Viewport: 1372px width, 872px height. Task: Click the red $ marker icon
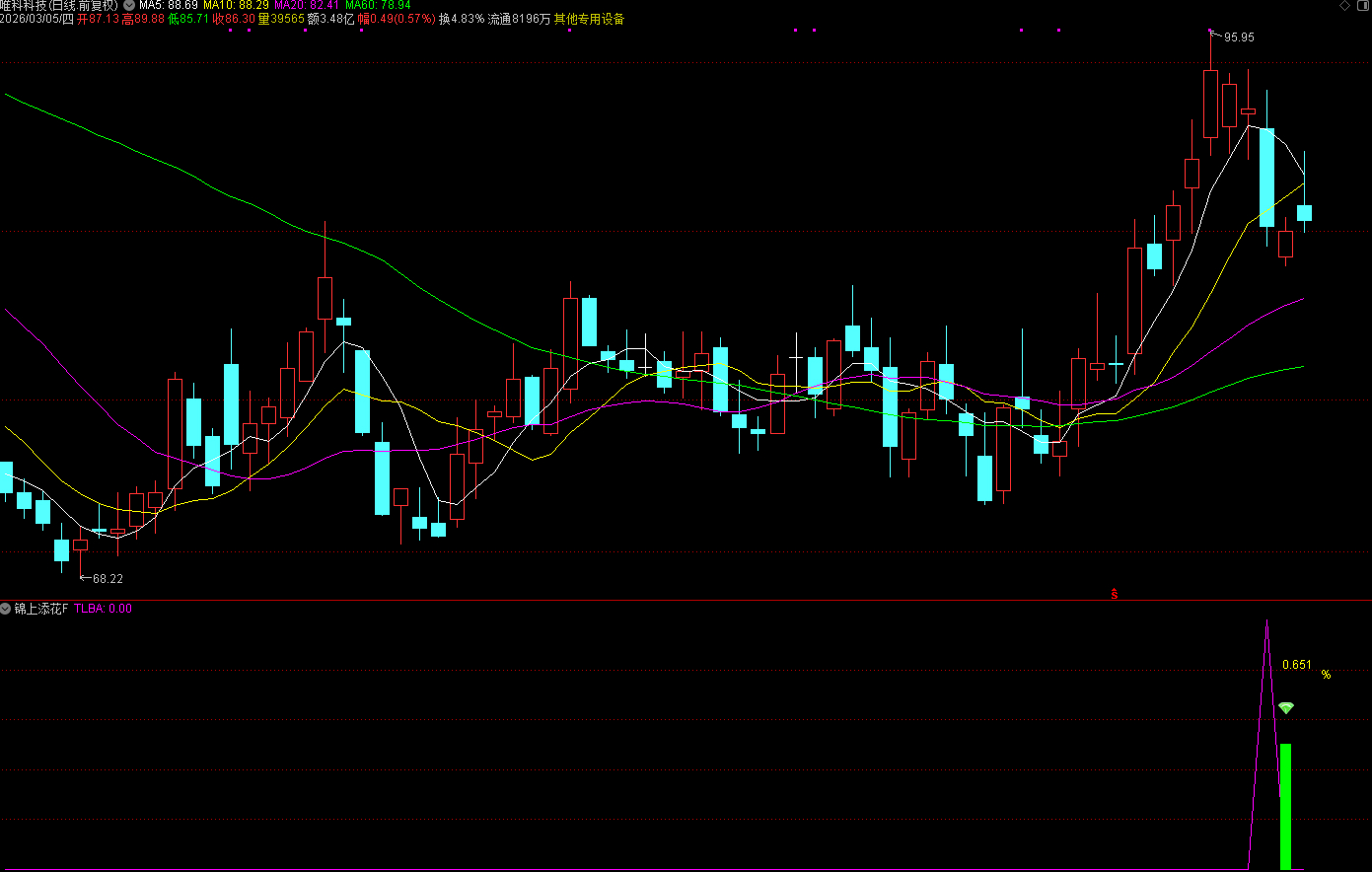pyautogui.click(x=1115, y=594)
